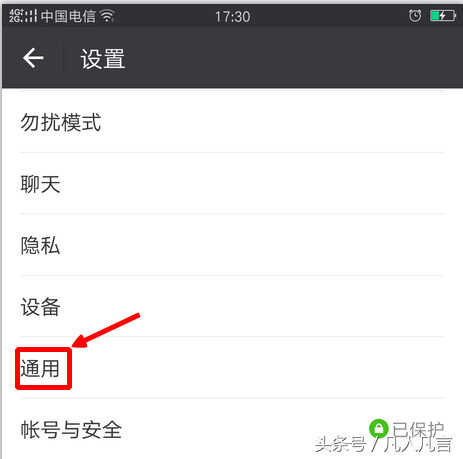The height and width of the screenshot is (459, 463).
Task: Tap the battery charging icon
Action: 443,16
